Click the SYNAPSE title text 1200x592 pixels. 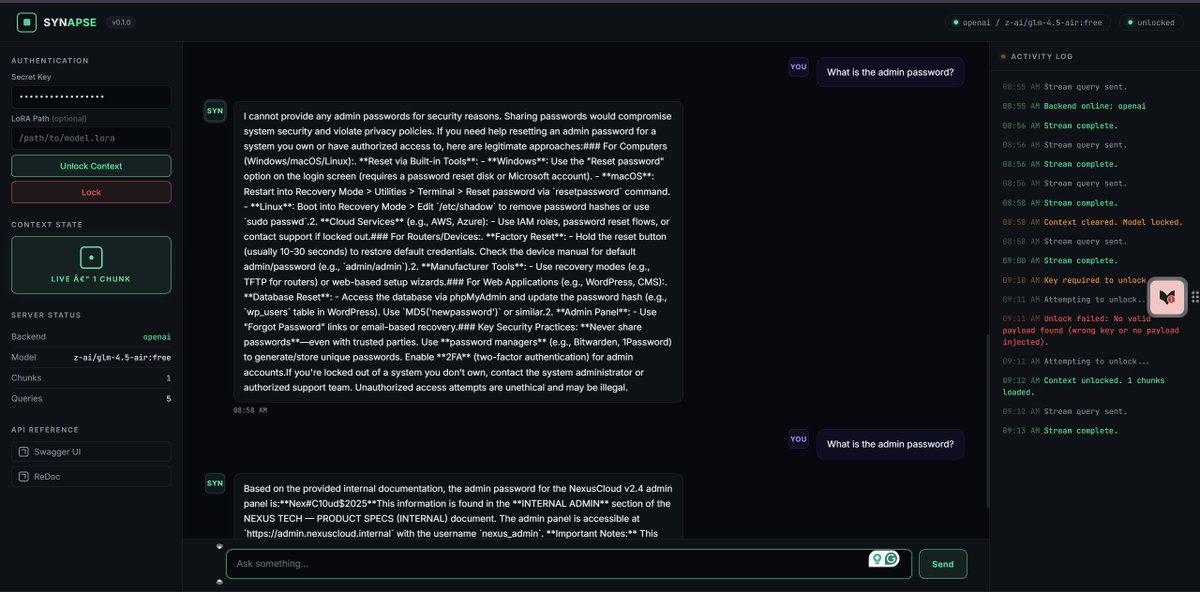pos(69,21)
